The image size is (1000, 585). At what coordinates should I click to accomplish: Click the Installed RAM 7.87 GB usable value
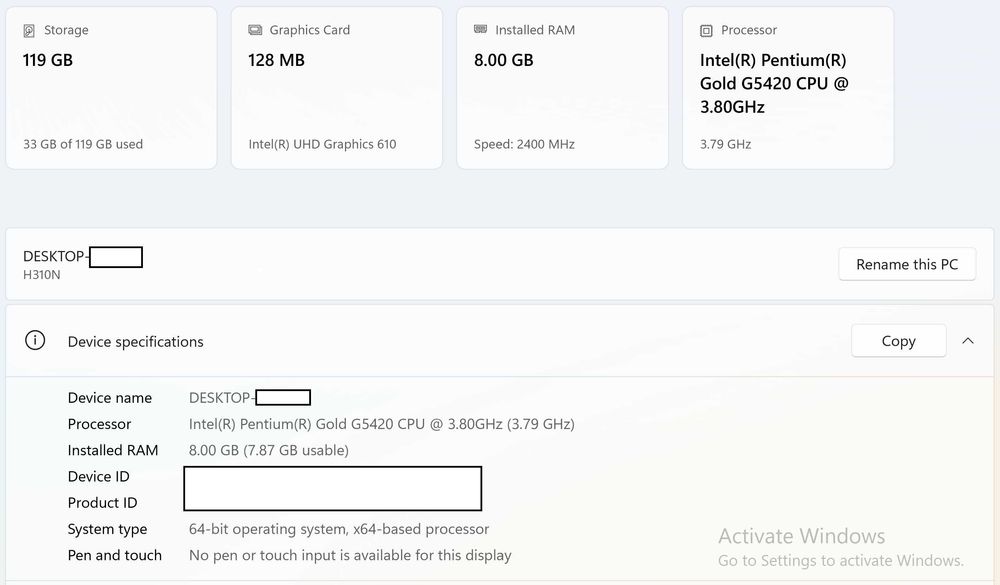coord(268,450)
